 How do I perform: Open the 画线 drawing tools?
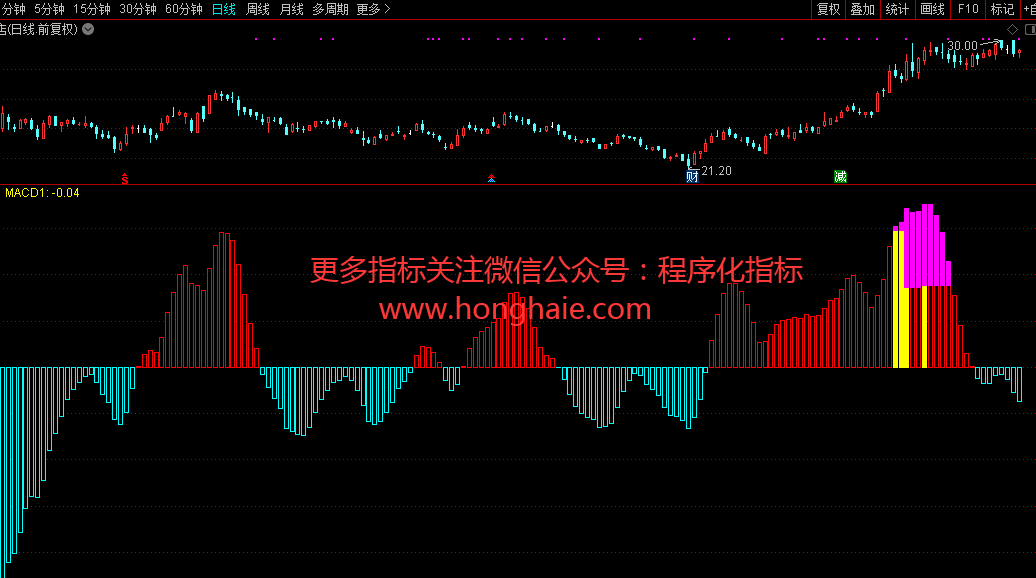pos(932,9)
